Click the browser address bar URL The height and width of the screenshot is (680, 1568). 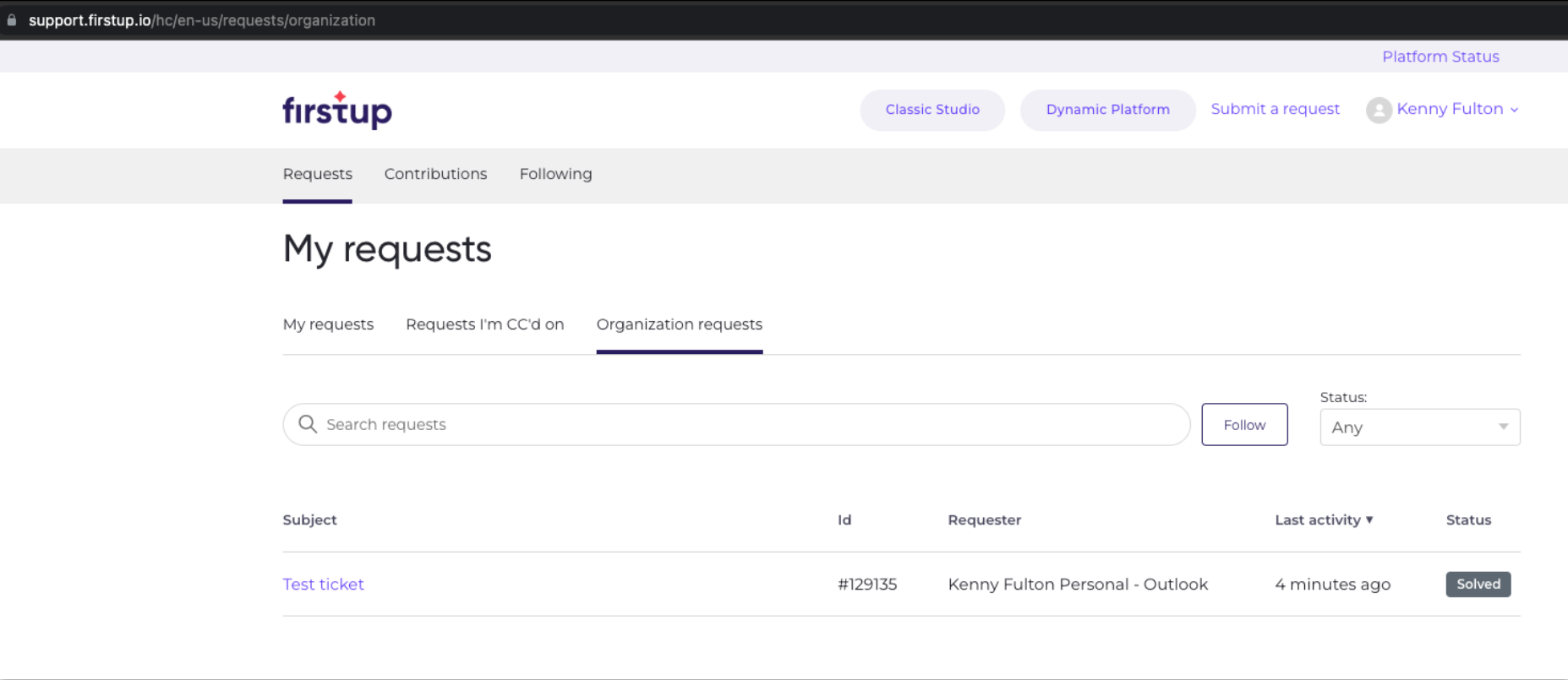tap(201, 20)
